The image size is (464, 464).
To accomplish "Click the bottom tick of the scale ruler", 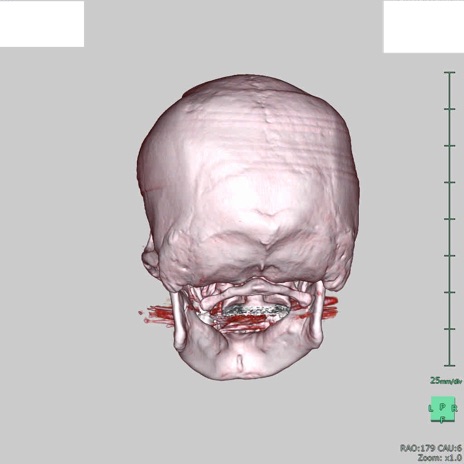I will [x=449, y=365].
